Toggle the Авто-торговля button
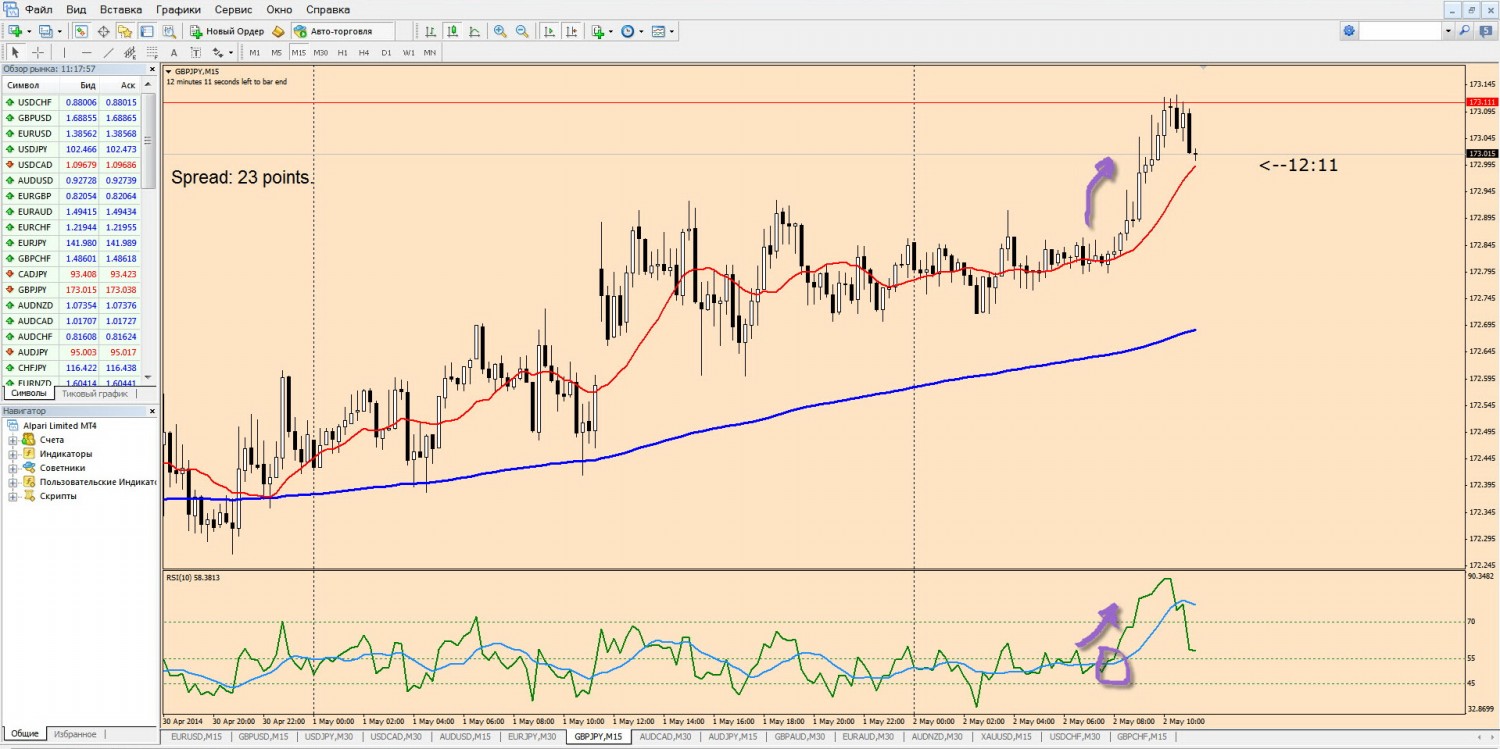1500x749 pixels. tap(343, 31)
